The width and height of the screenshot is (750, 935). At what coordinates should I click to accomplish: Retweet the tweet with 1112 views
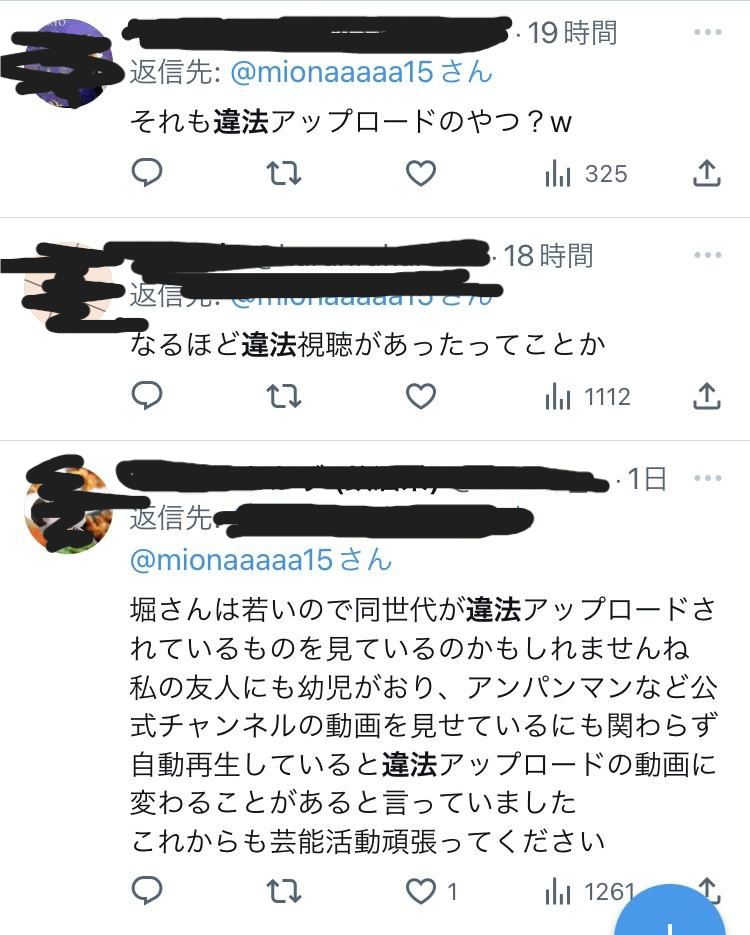pyautogui.click(x=284, y=396)
